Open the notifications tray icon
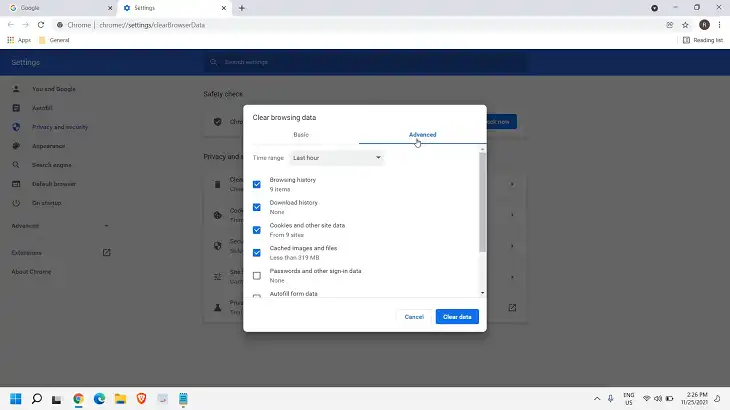Image resolution: width=730 pixels, height=410 pixels. click(x=717, y=399)
